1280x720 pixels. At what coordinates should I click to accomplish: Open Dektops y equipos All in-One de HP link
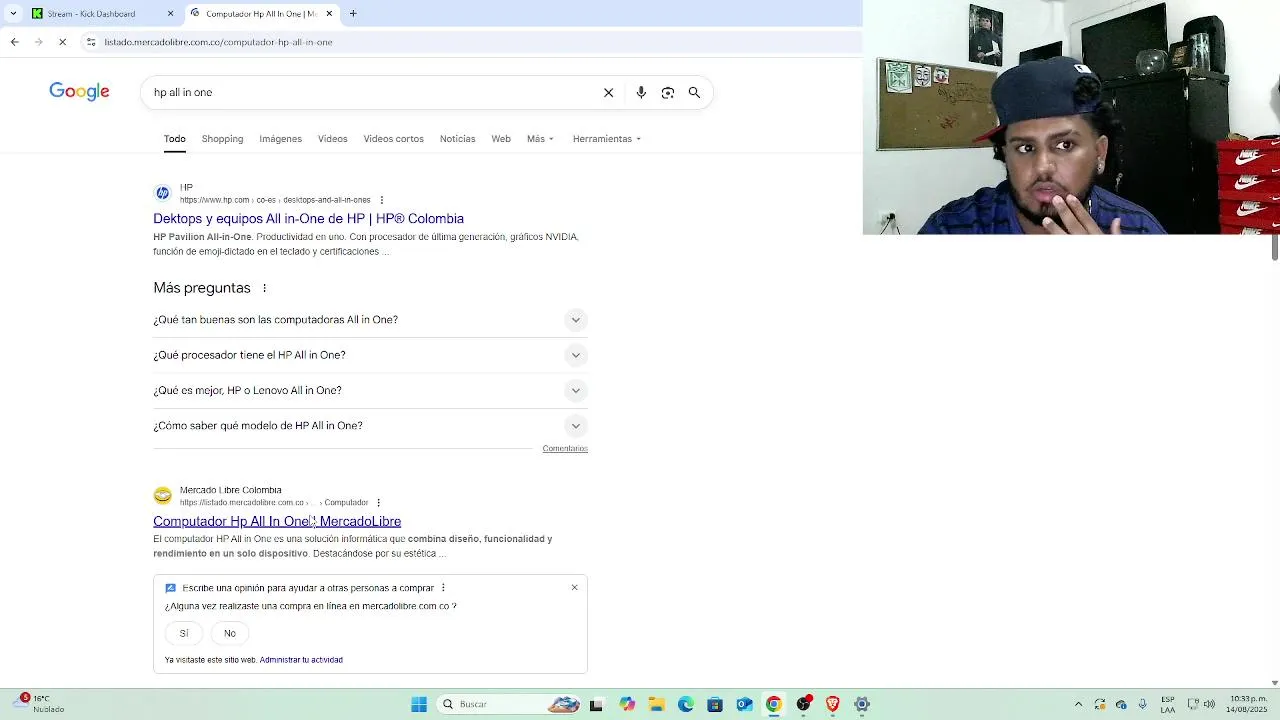[x=308, y=218]
